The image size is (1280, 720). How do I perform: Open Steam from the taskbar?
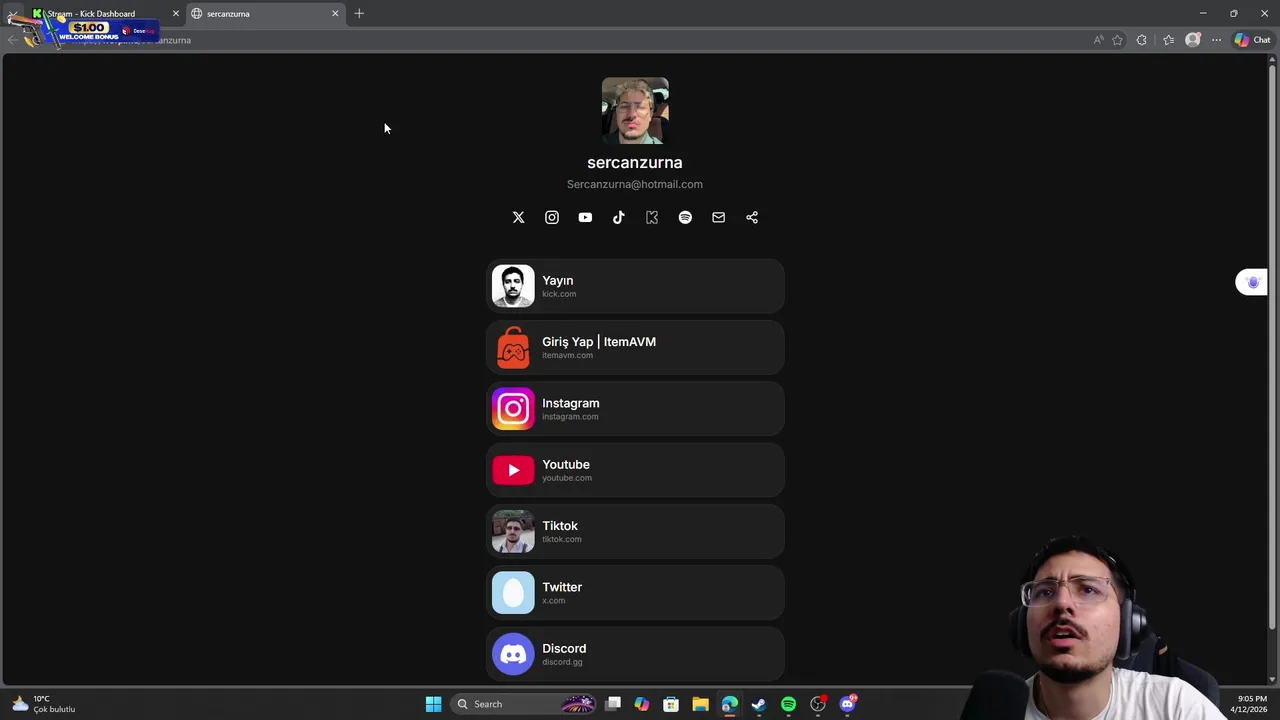759,704
